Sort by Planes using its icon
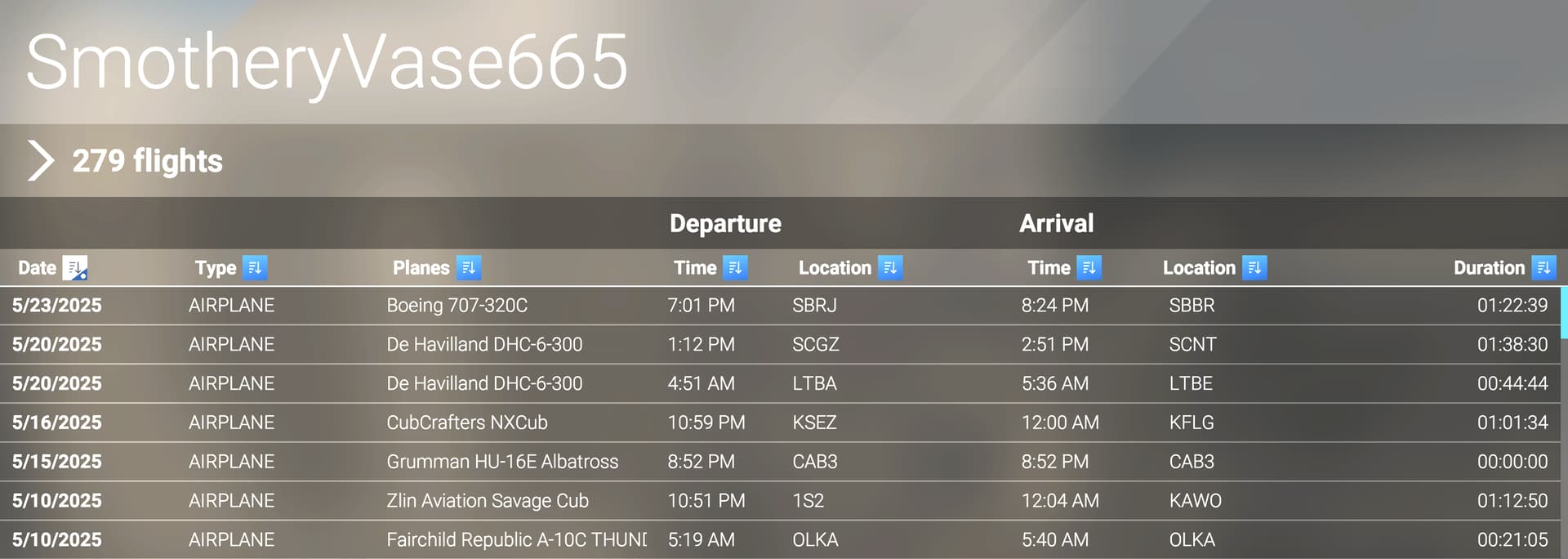Viewport: 1568px width, 559px height. 469,268
